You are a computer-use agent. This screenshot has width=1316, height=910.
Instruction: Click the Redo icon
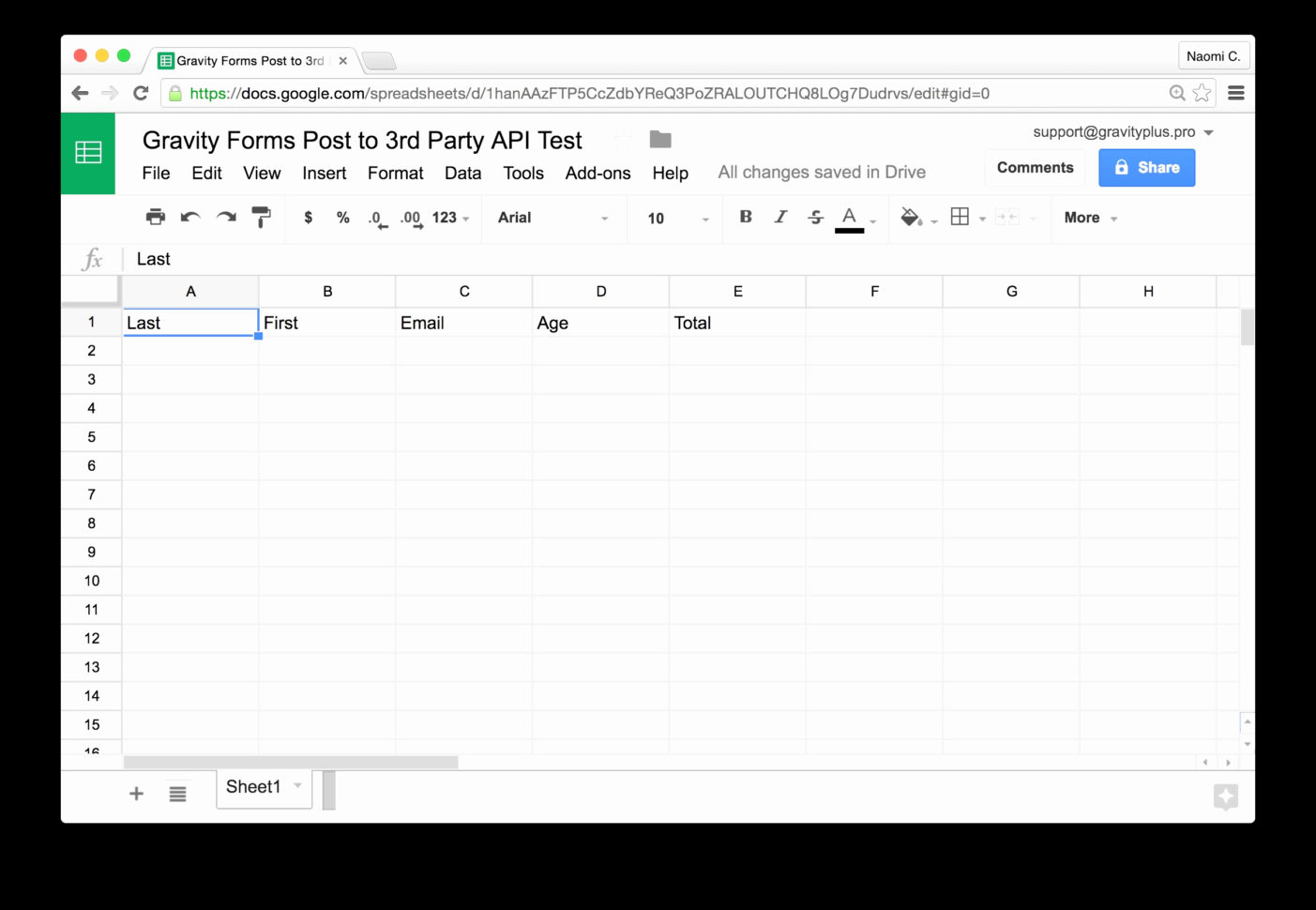[225, 217]
